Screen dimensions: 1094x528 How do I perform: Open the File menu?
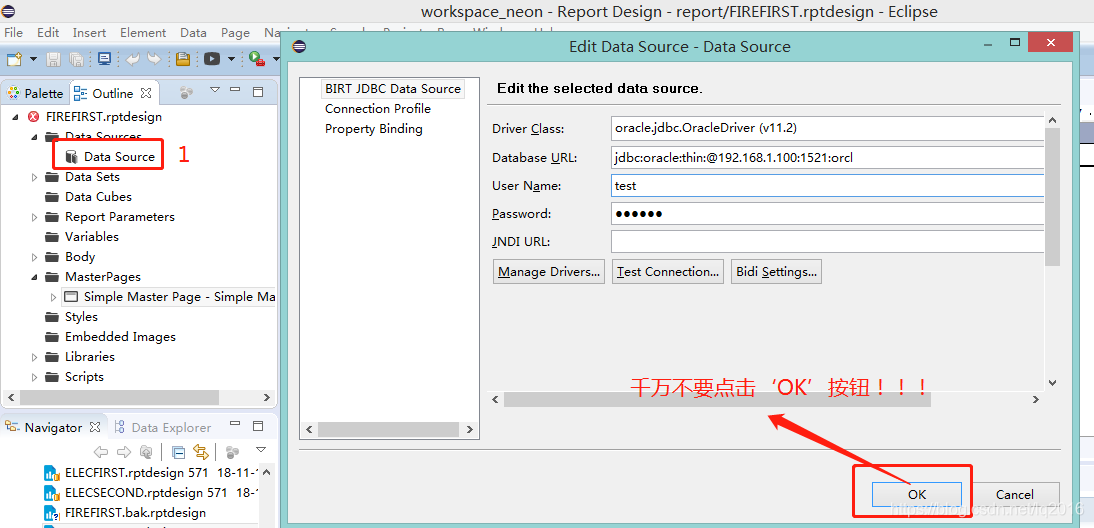tap(13, 33)
